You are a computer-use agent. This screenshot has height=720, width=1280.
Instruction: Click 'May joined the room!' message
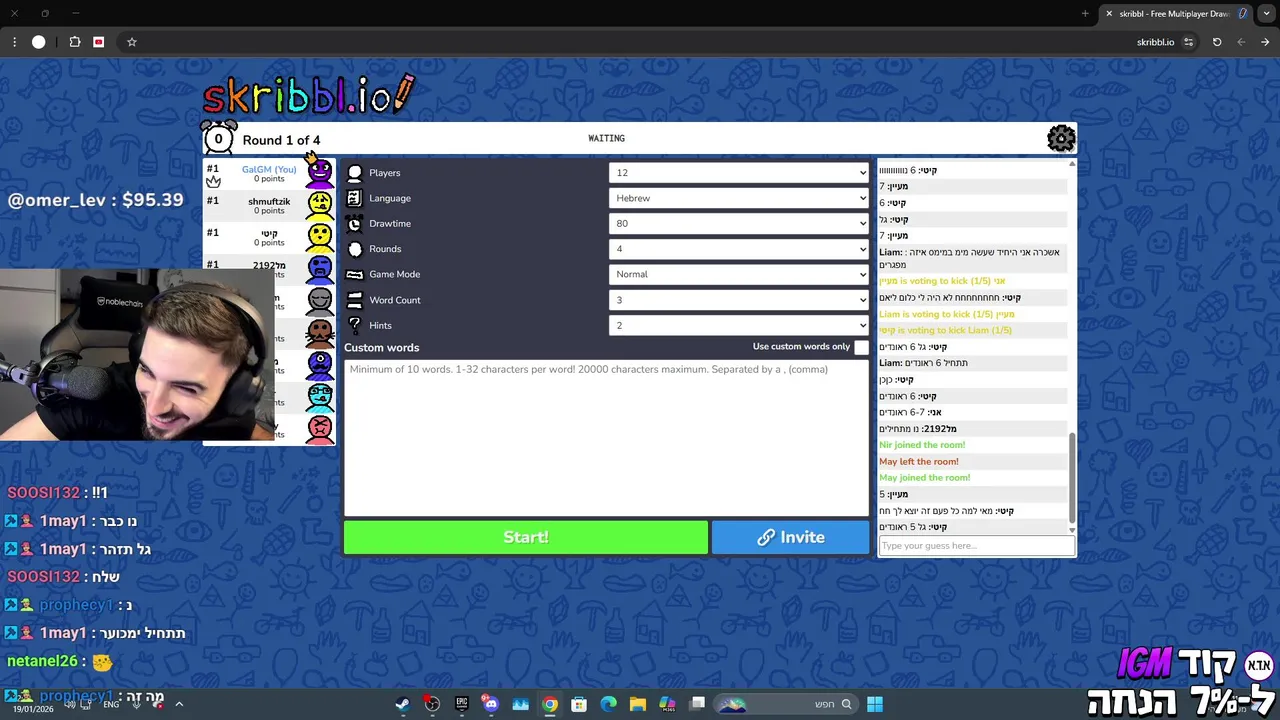coord(925,478)
